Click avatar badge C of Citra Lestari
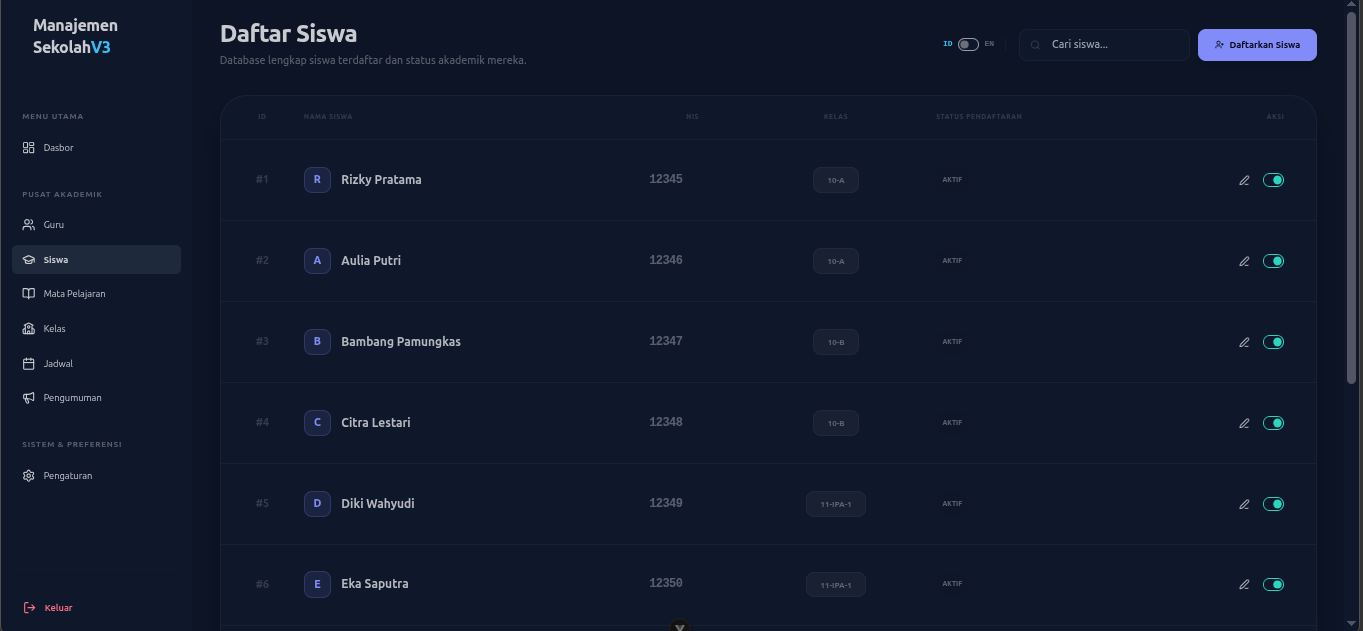This screenshot has width=1363, height=631. (x=317, y=422)
